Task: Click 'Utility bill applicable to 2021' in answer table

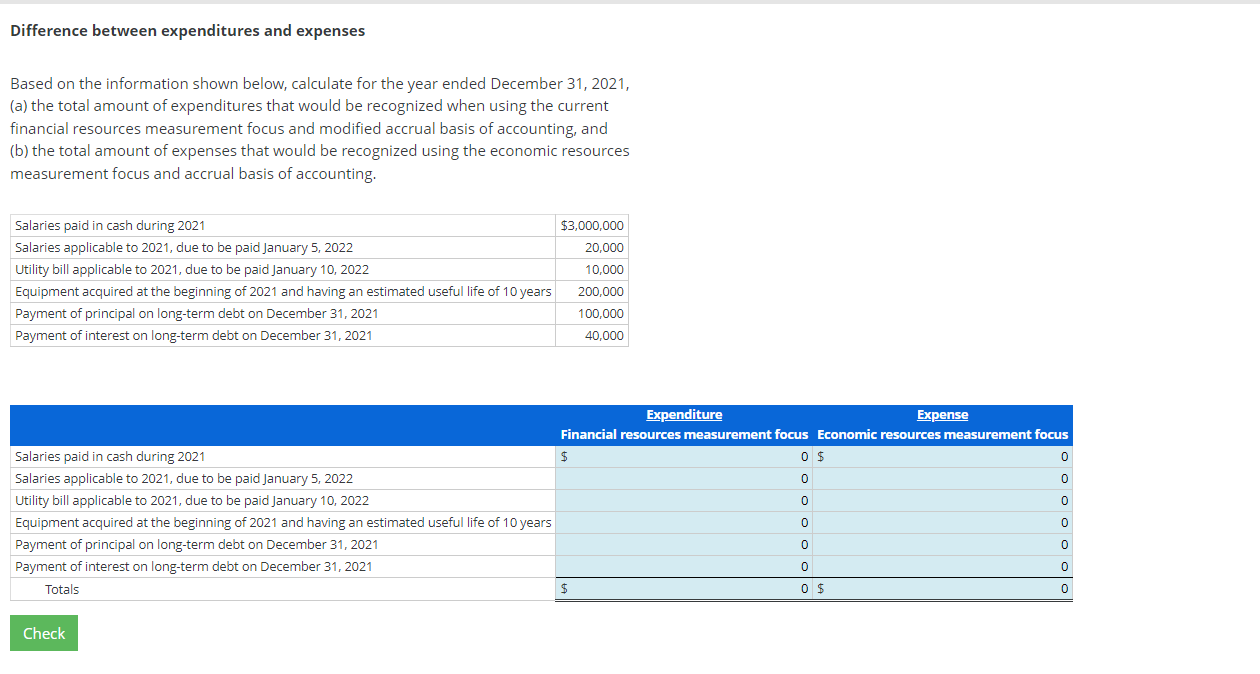Action: tap(192, 501)
